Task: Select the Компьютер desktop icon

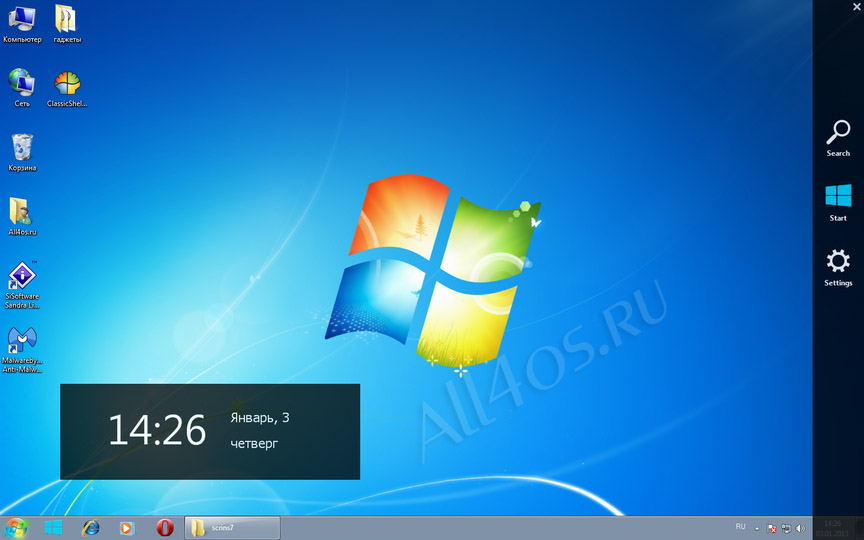Action: tap(22, 24)
